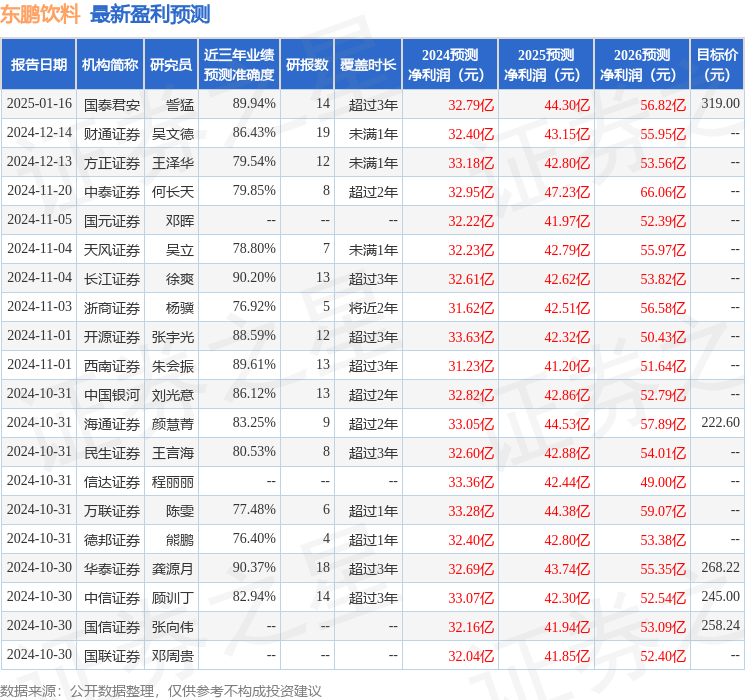
Task: Click the 2026预测净利润 header
Action: click(642, 65)
